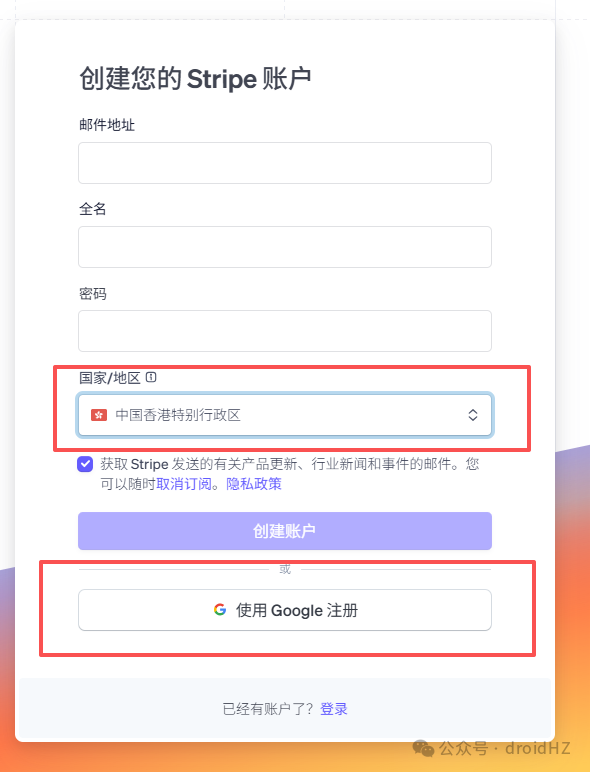Screen dimensions: 590x772
Task: Sign up via 使用 Google 注册 button
Action: (x=285, y=610)
